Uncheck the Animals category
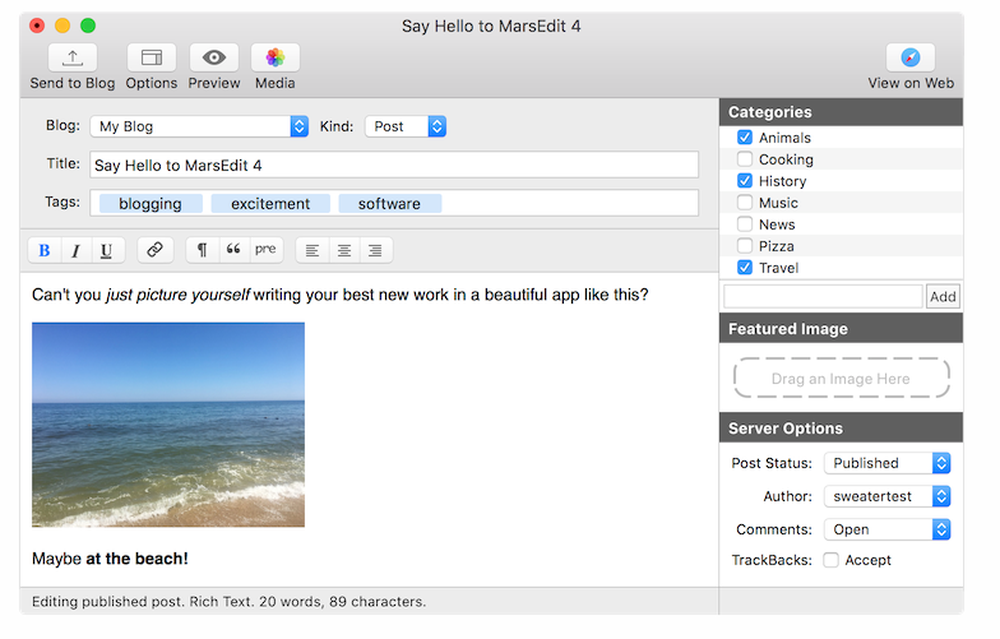The image size is (1000, 639). click(744, 137)
